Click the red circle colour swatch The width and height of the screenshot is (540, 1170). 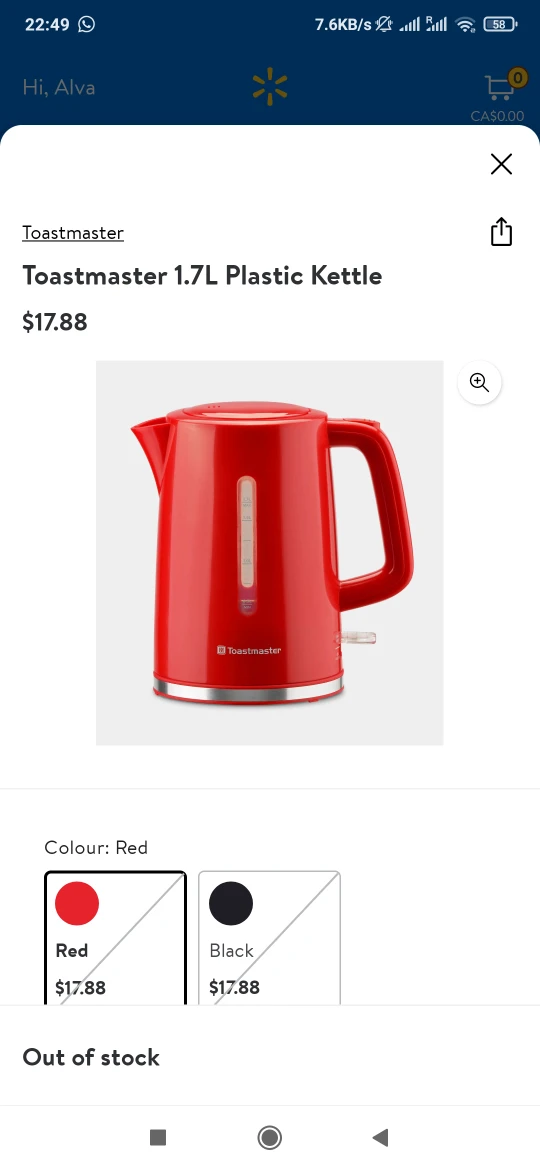coord(77,903)
